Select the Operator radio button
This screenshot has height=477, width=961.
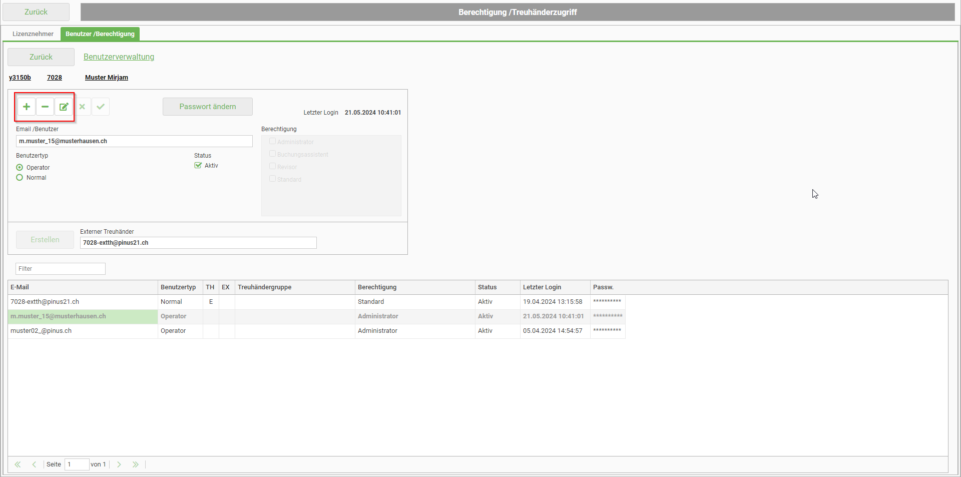(x=20, y=167)
